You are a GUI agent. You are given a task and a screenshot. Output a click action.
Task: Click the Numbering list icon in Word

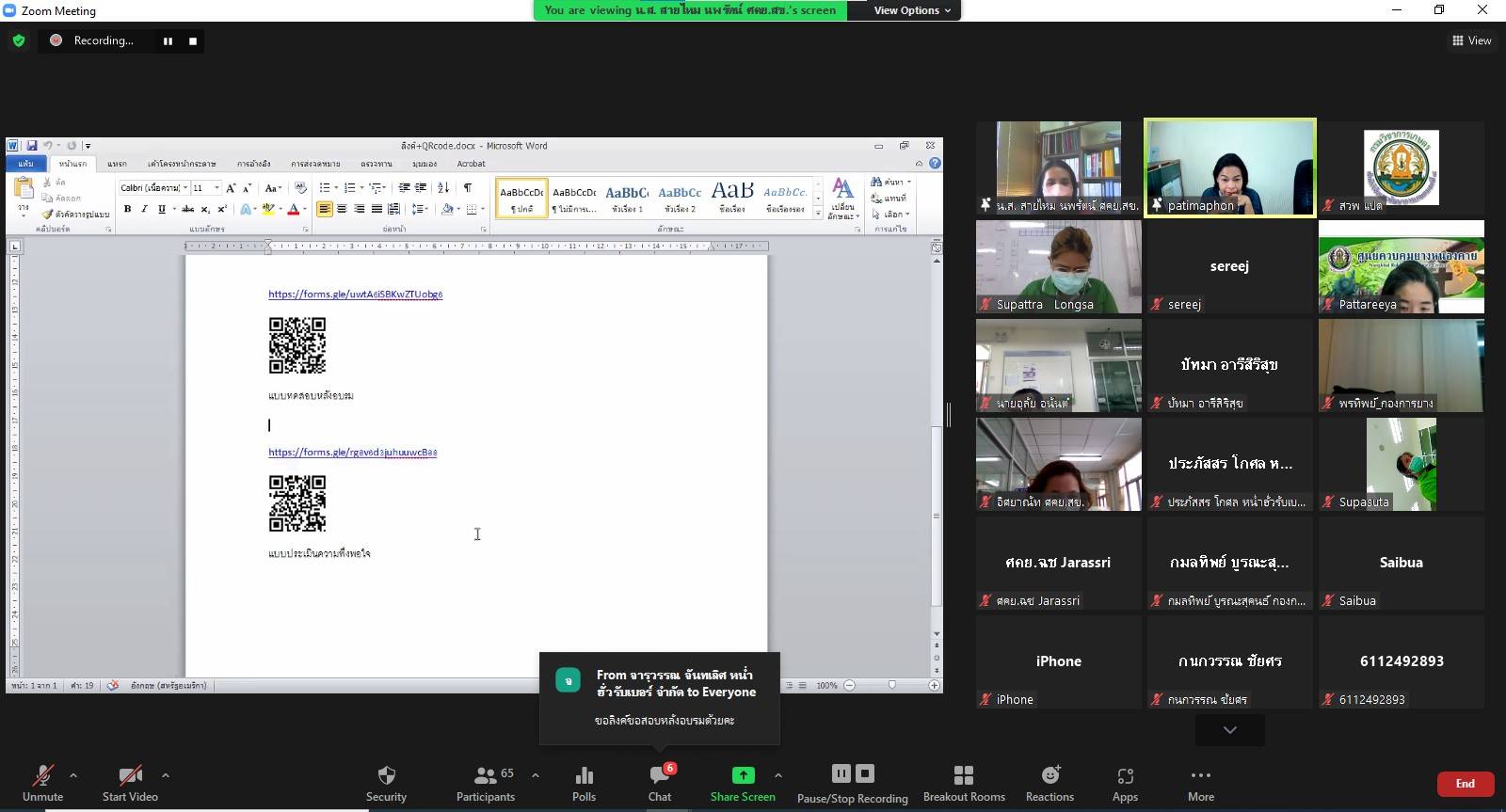coord(350,188)
